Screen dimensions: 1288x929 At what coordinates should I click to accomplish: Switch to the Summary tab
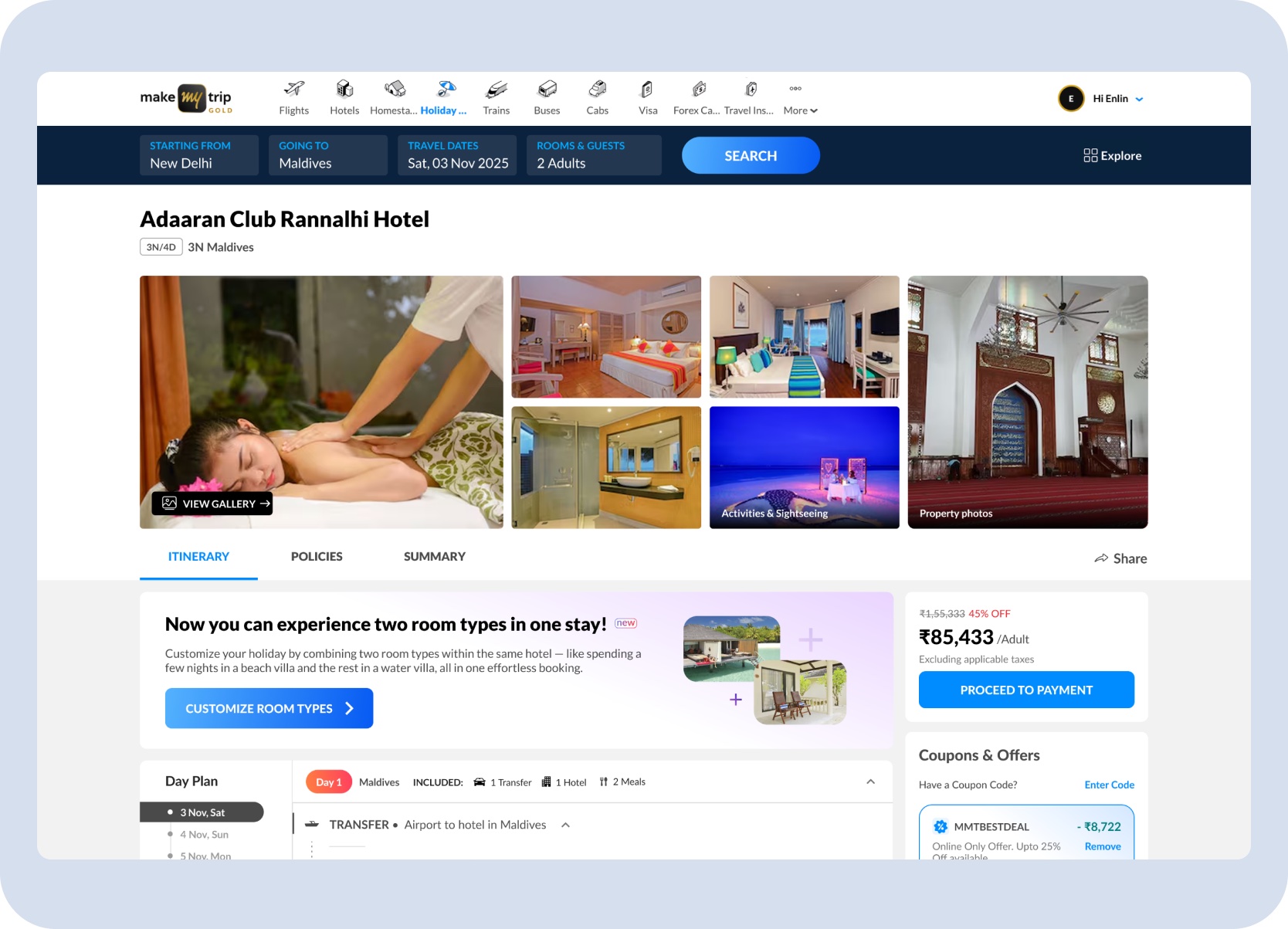click(435, 557)
